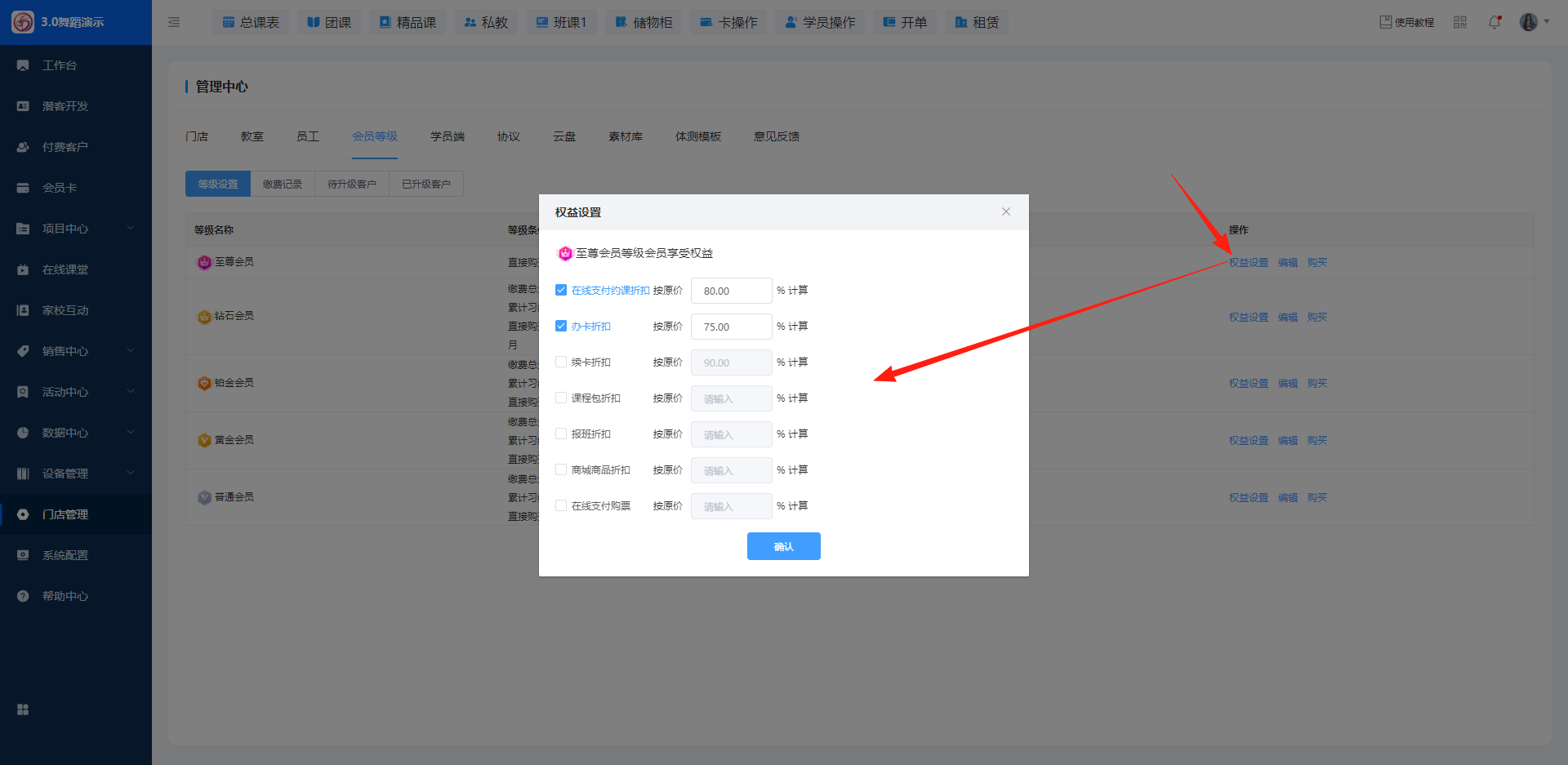This screenshot has width=1568, height=765.
Task: Collapse sidebar using hamburger menu icon
Action: [174, 22]
